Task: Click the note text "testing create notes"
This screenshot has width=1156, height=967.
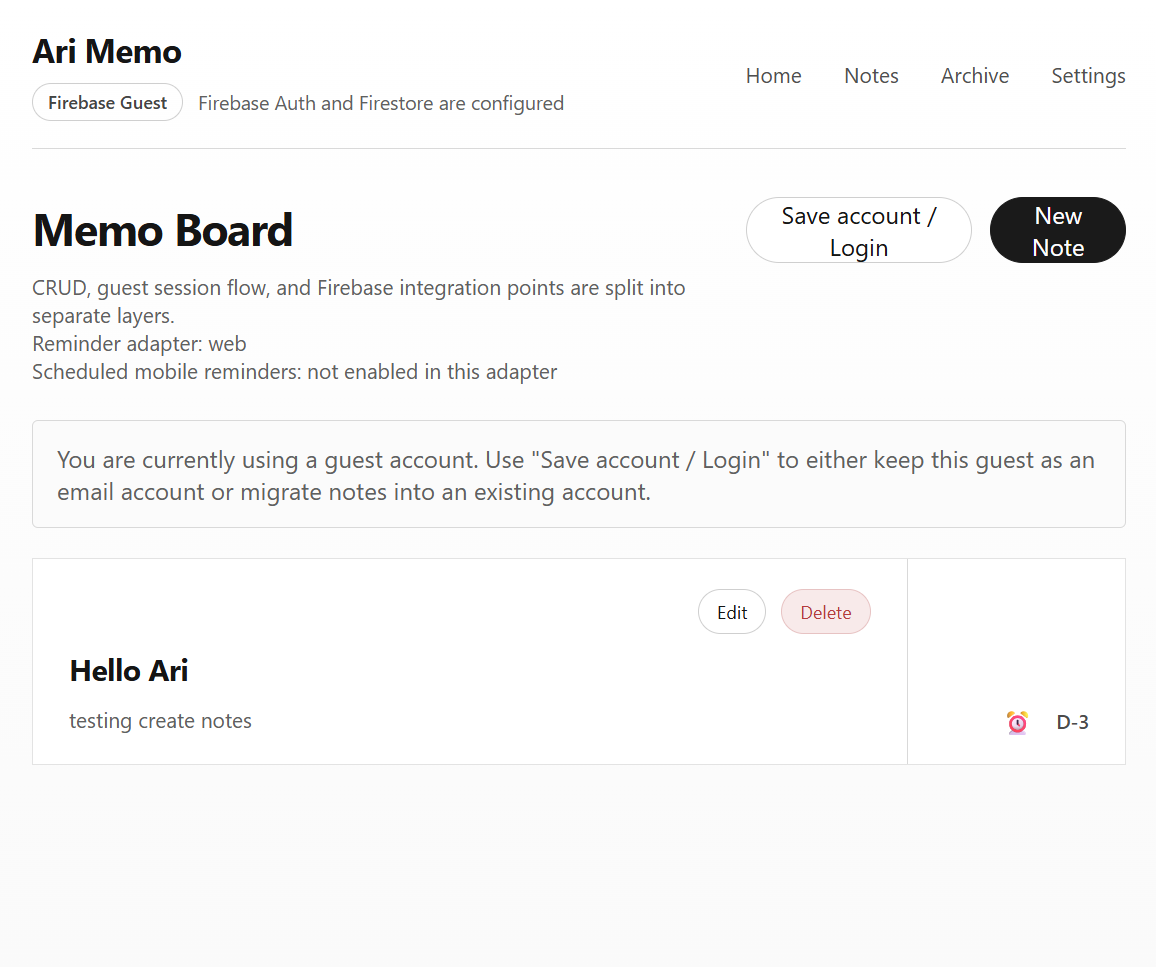Action: (x=160, y=721)
